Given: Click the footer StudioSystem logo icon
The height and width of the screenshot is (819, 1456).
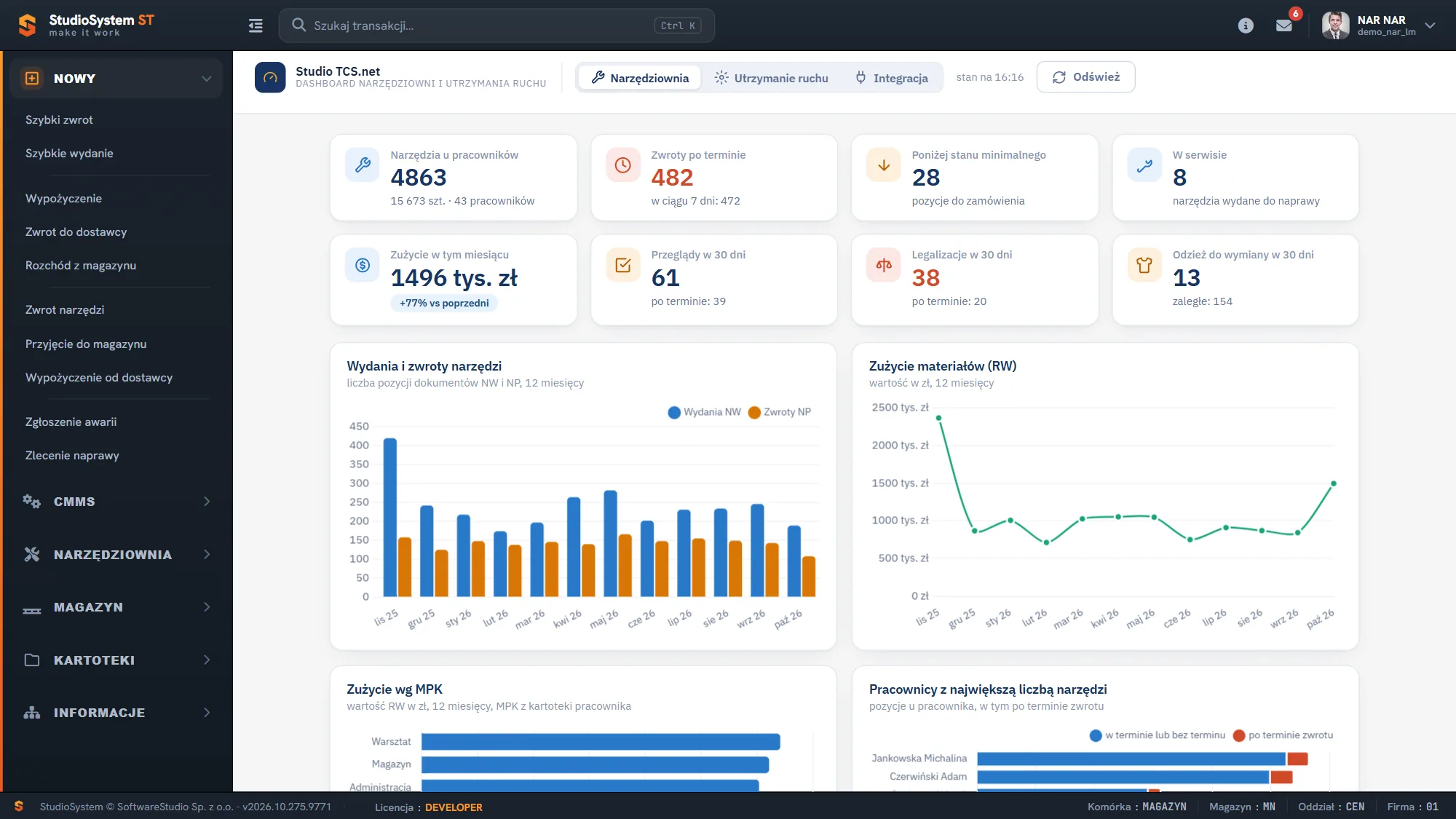Looking at the screenshot, I should tap(19, 806).
